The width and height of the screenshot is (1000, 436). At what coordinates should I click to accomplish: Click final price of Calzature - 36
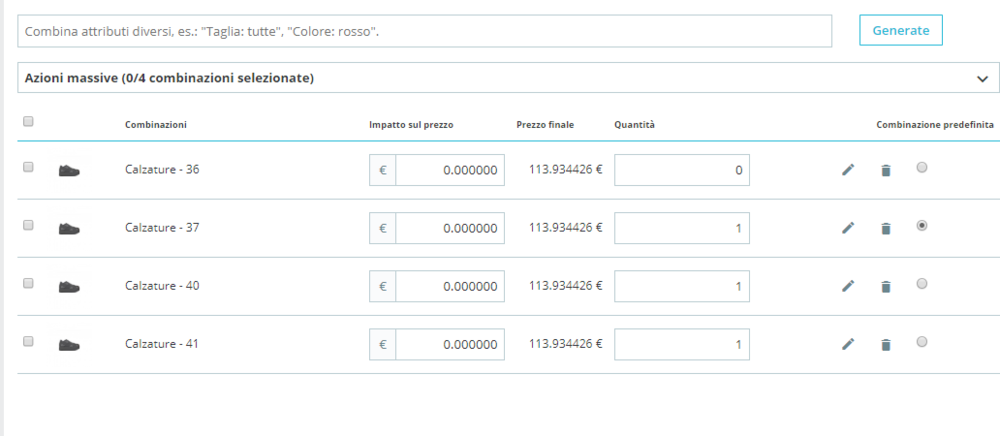point(566,170)
